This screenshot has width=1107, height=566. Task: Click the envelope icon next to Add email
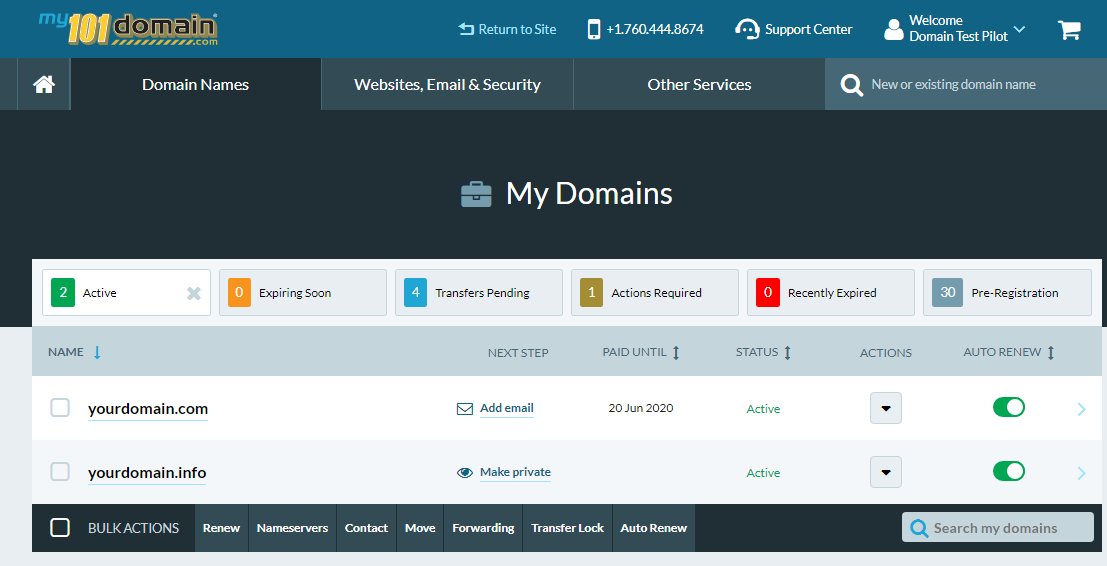[465, 409]
